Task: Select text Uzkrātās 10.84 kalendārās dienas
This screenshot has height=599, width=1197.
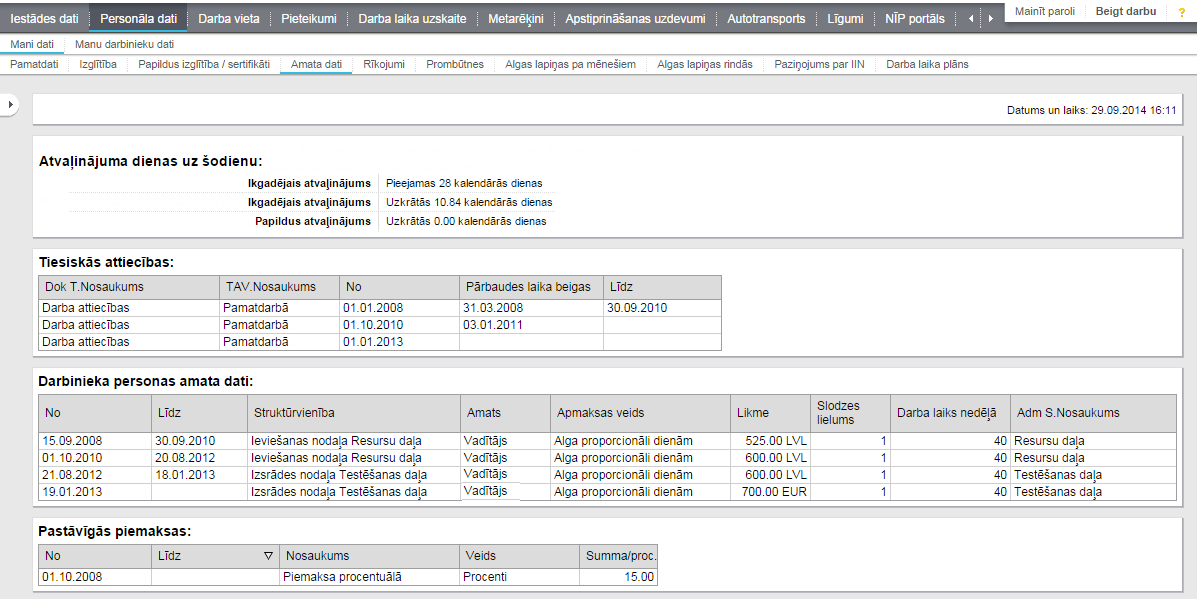Action: click(x=469, y=202)
